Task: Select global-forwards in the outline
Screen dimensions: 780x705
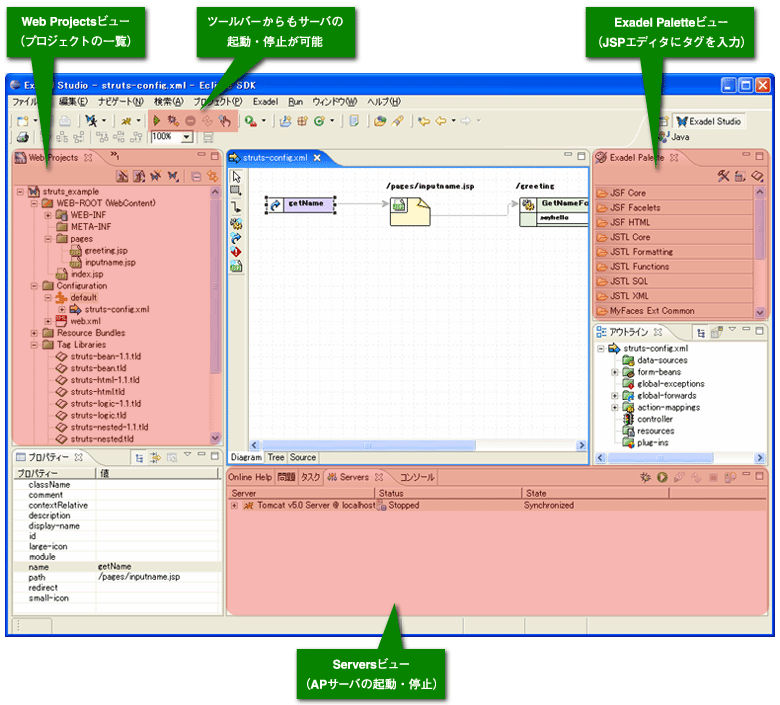Action: pyautogui.click(x=660, y=396)
